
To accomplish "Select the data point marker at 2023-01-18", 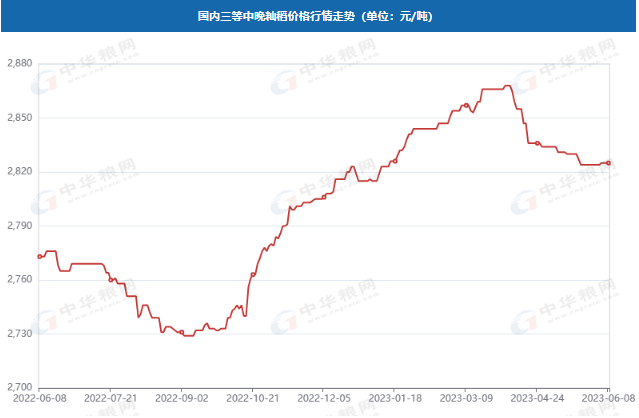I will 395,161.
